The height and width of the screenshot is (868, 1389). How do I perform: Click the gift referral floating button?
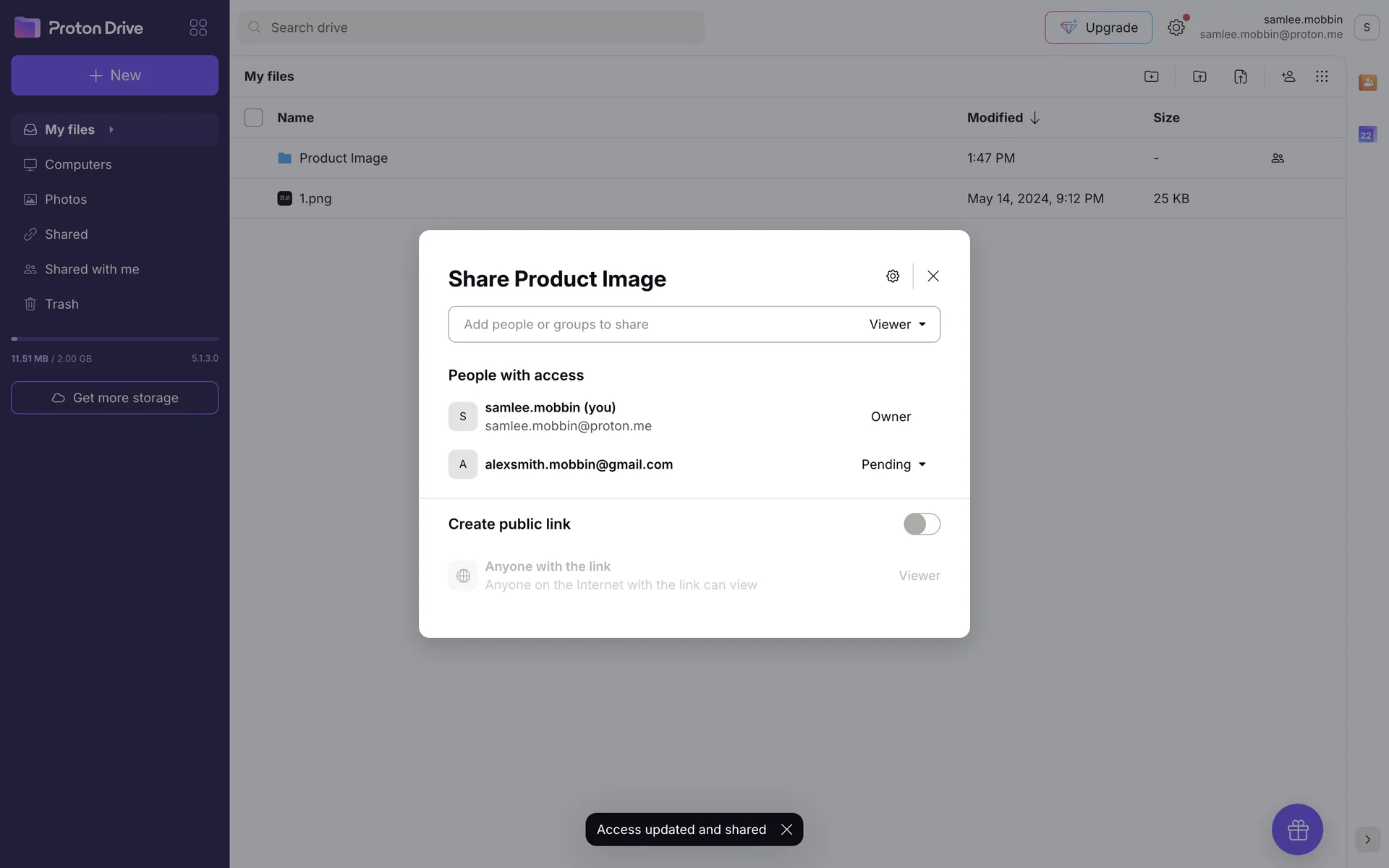(x=1297, y=829)
